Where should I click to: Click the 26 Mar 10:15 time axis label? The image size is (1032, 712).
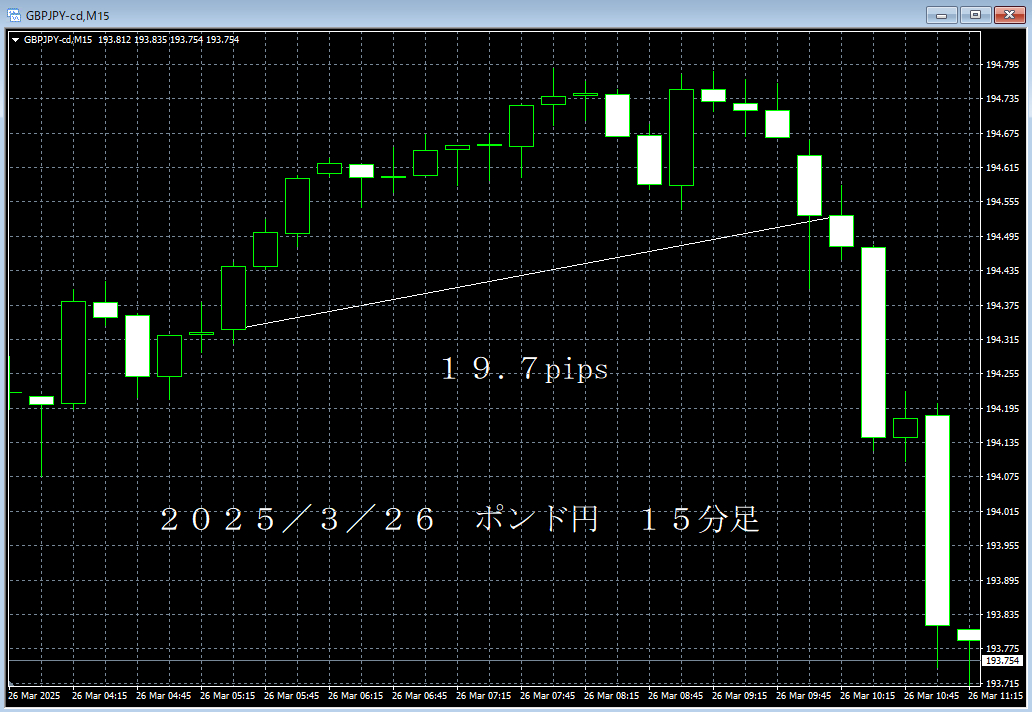[867, 696]
